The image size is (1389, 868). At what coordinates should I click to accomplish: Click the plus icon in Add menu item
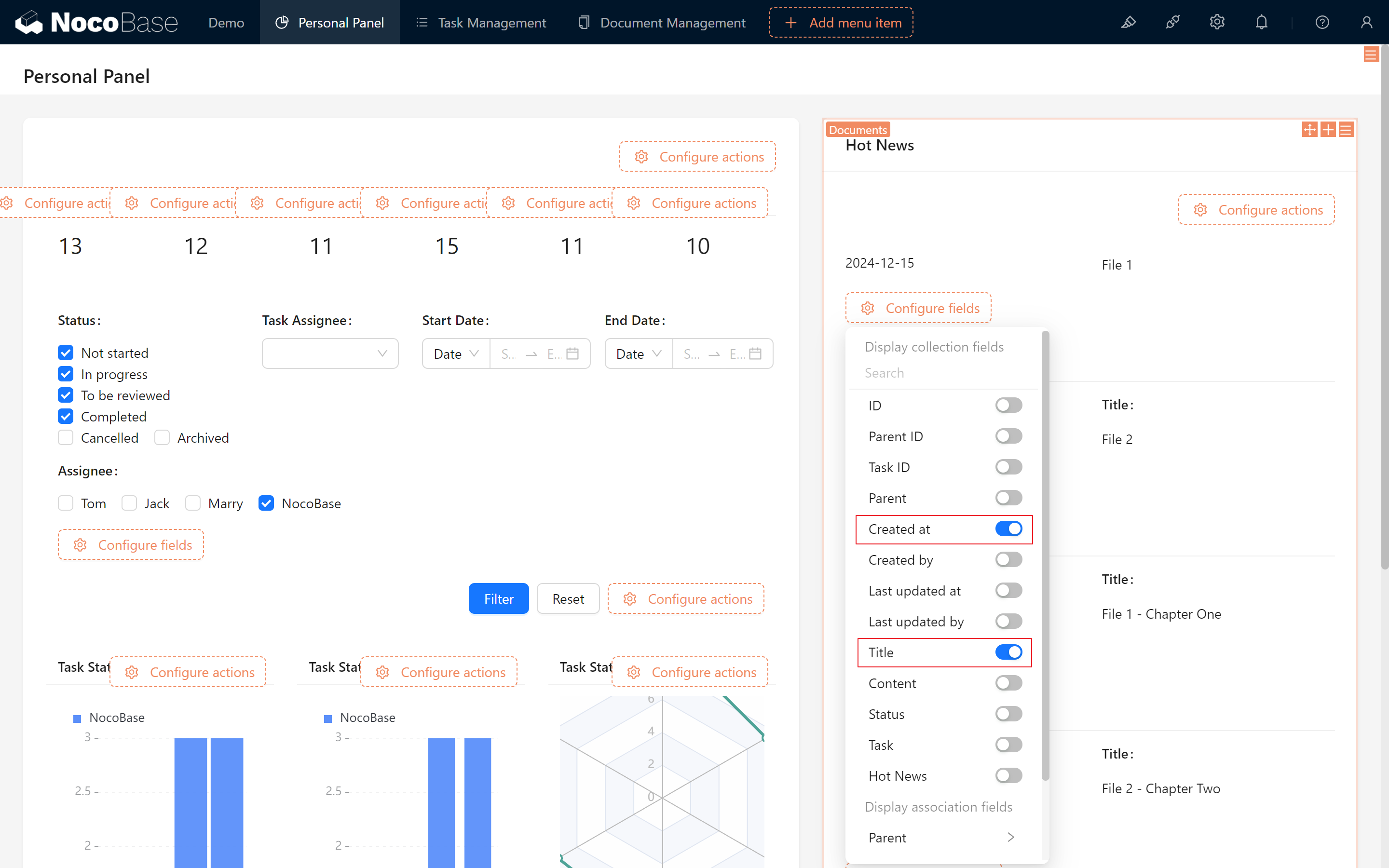pos(790,22)
